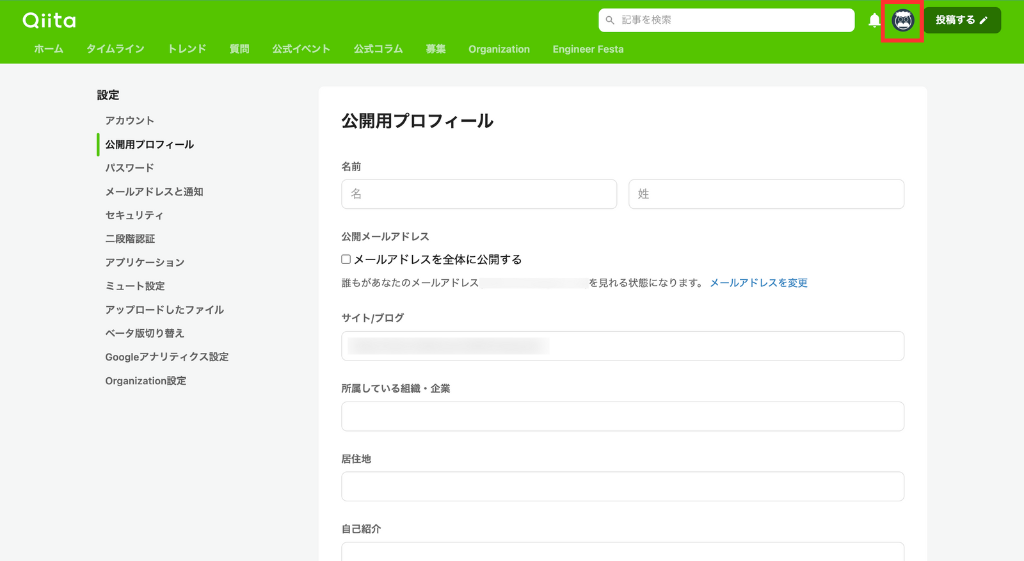The width and height of the screenshot is (1024, 561).
Task: Open the notifications bell
Action: tap(874, 20)
